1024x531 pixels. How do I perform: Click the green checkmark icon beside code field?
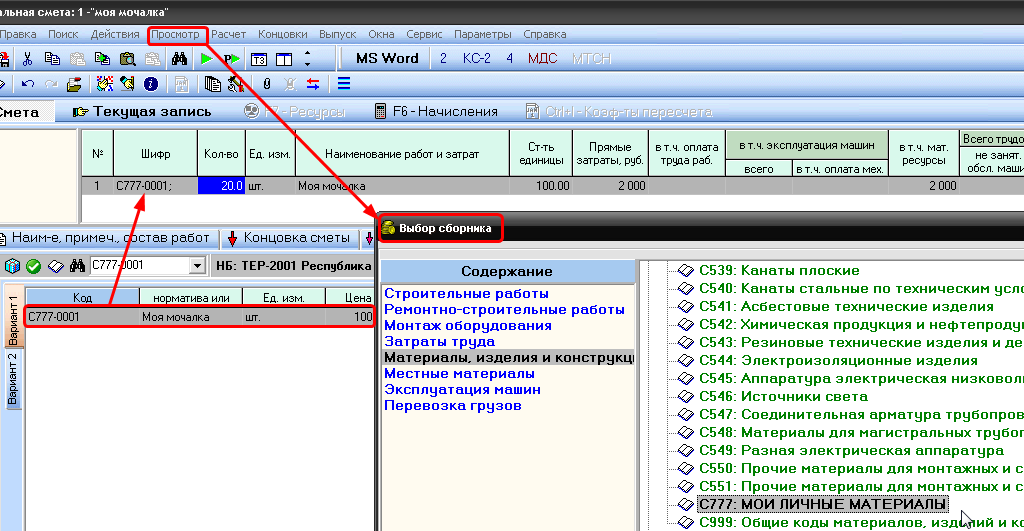[x=33, y=266]
